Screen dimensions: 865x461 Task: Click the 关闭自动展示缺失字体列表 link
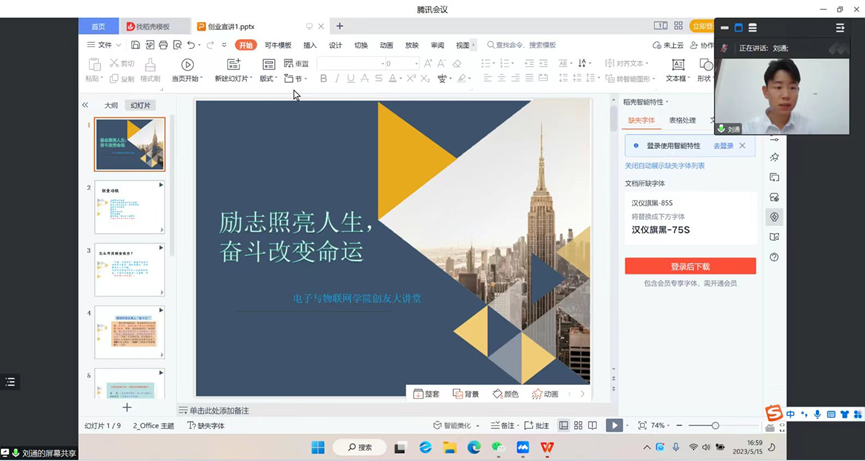(x=665, y=166)
